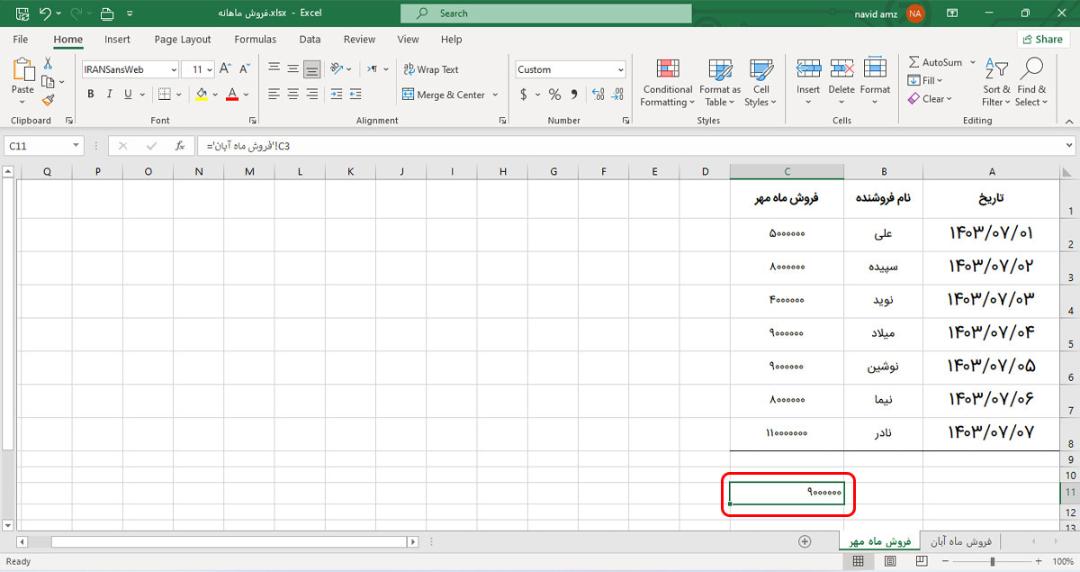The height and width of the screenshot is (572, 1080).
Task: Open the Fill Color dropdown arrow
Action: click(215, 94)
